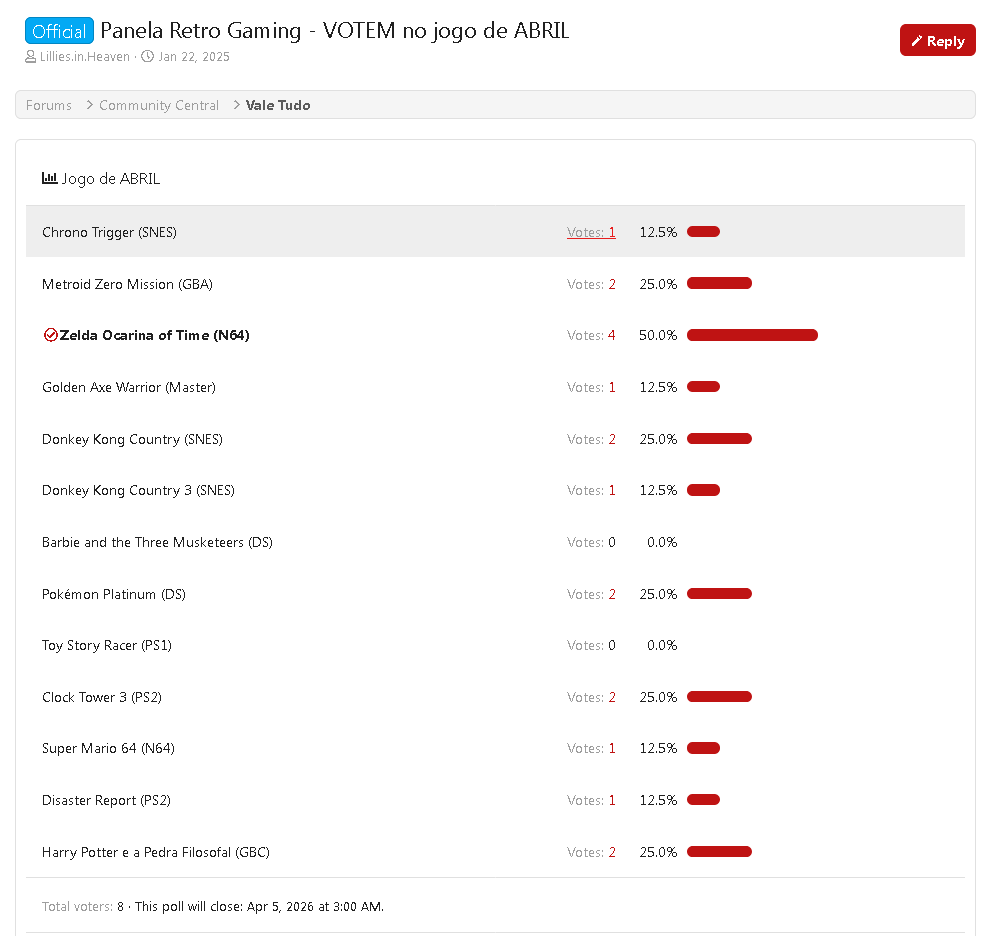Click the Jan 22, 2025 date link
The height and width of the screenshot is (936, 984).
click(x=194, y=56)
